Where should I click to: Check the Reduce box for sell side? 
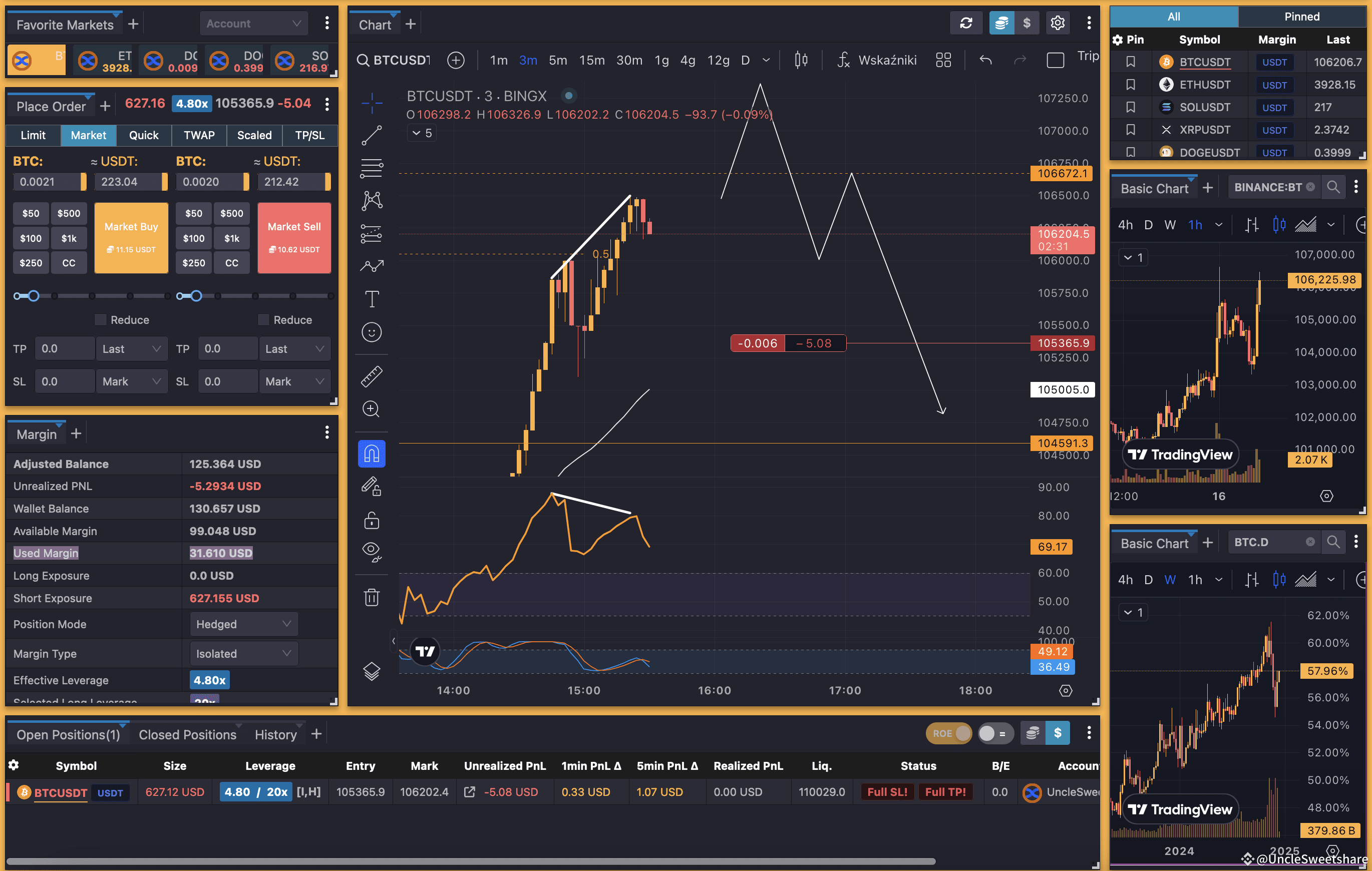point(263,319)
